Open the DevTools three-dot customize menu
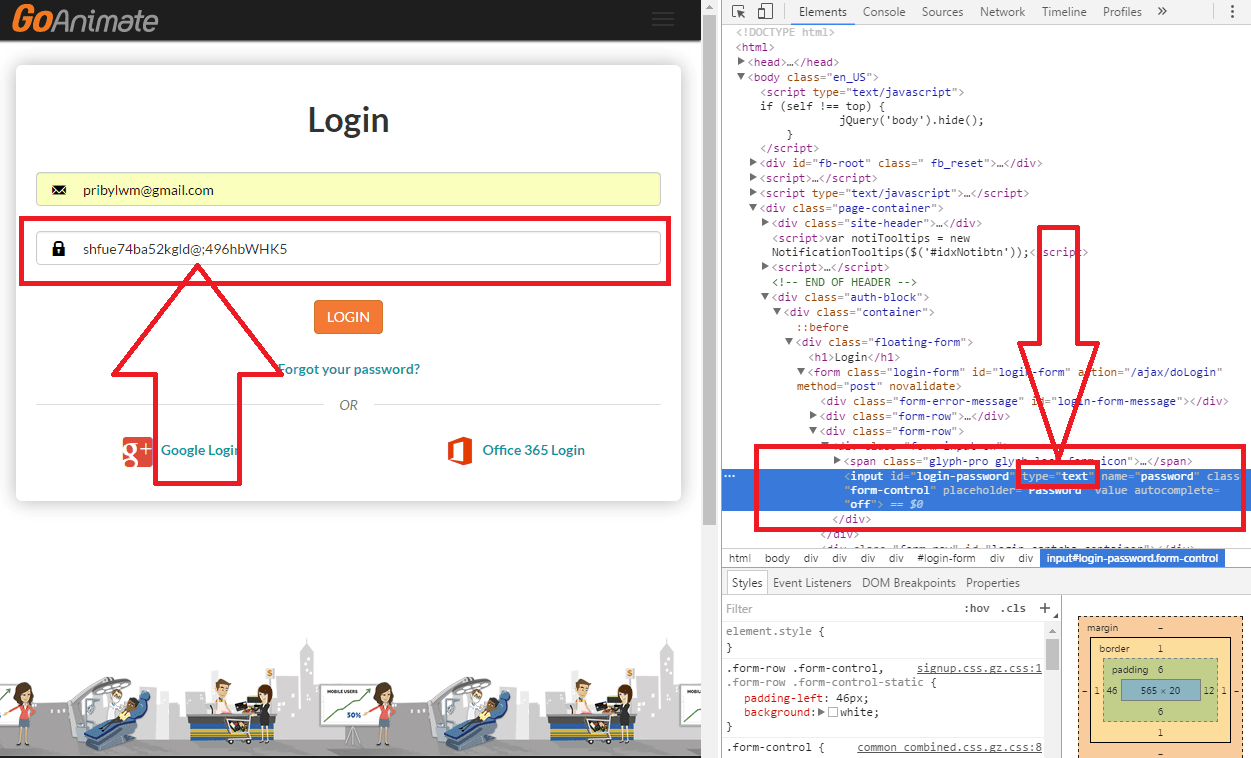 pyautogui.click(x=1231, y=12)
